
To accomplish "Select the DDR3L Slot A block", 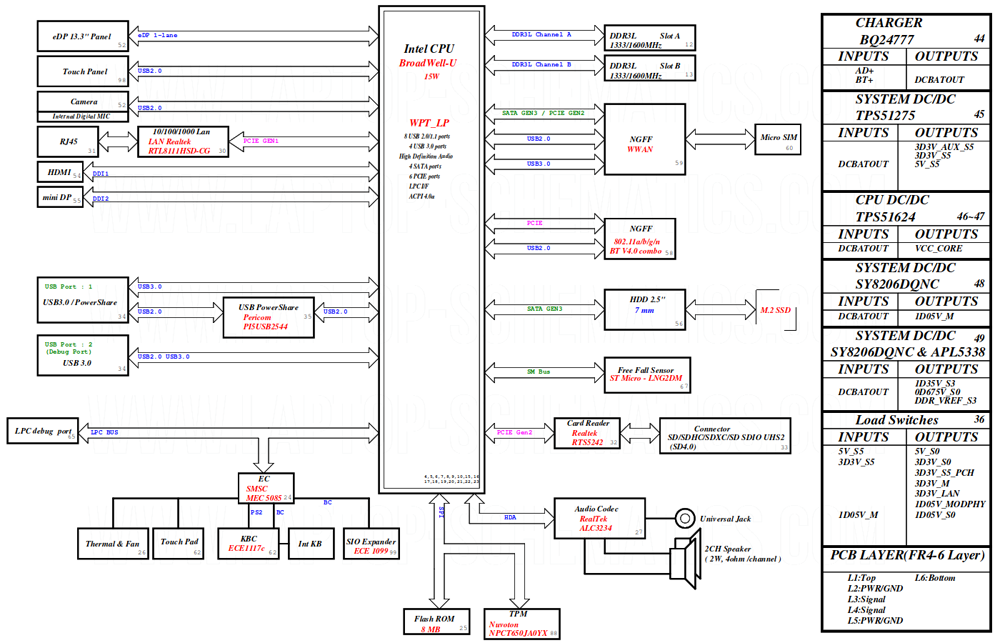I will point(649,38).
